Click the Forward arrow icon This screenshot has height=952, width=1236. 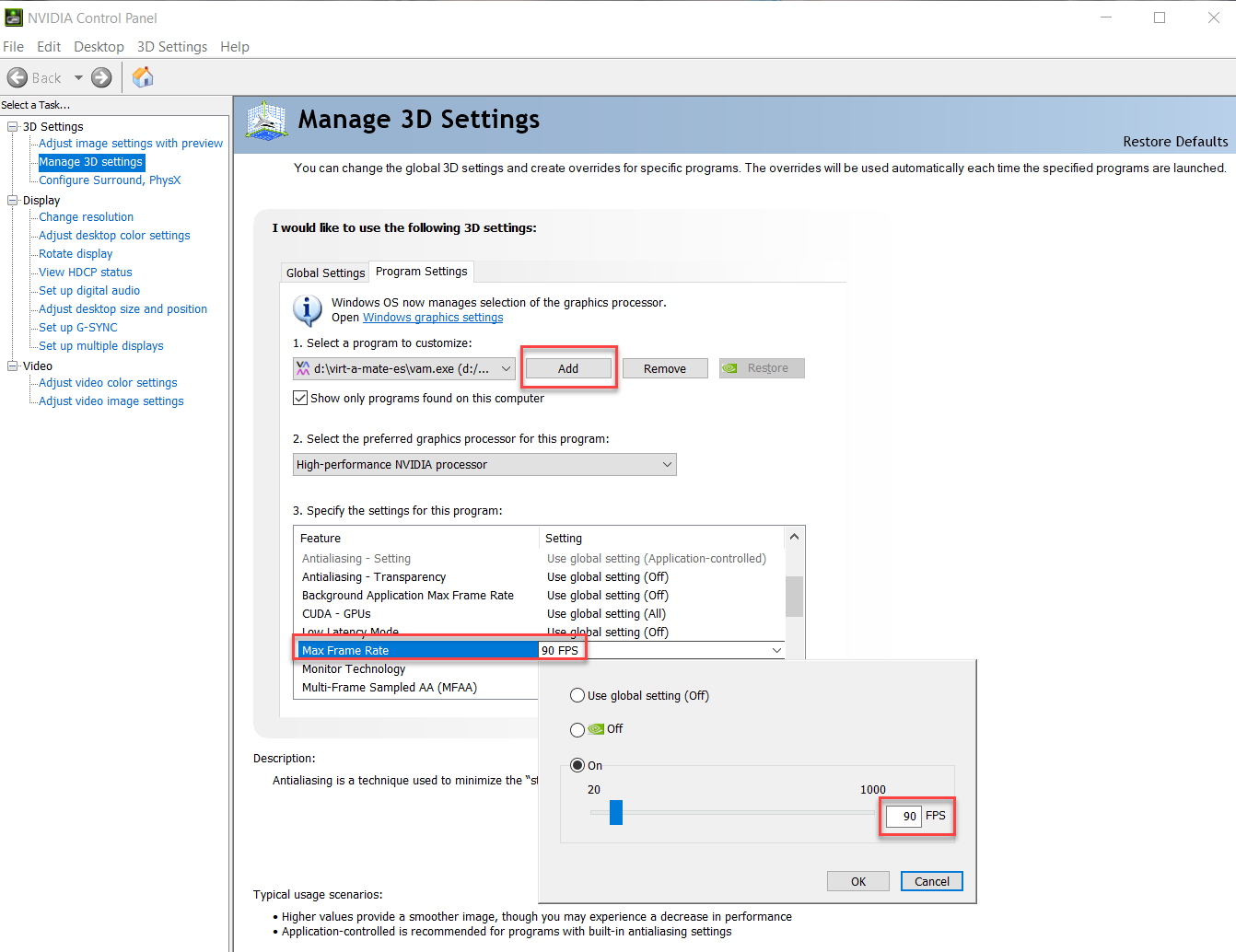click(101, 78)
